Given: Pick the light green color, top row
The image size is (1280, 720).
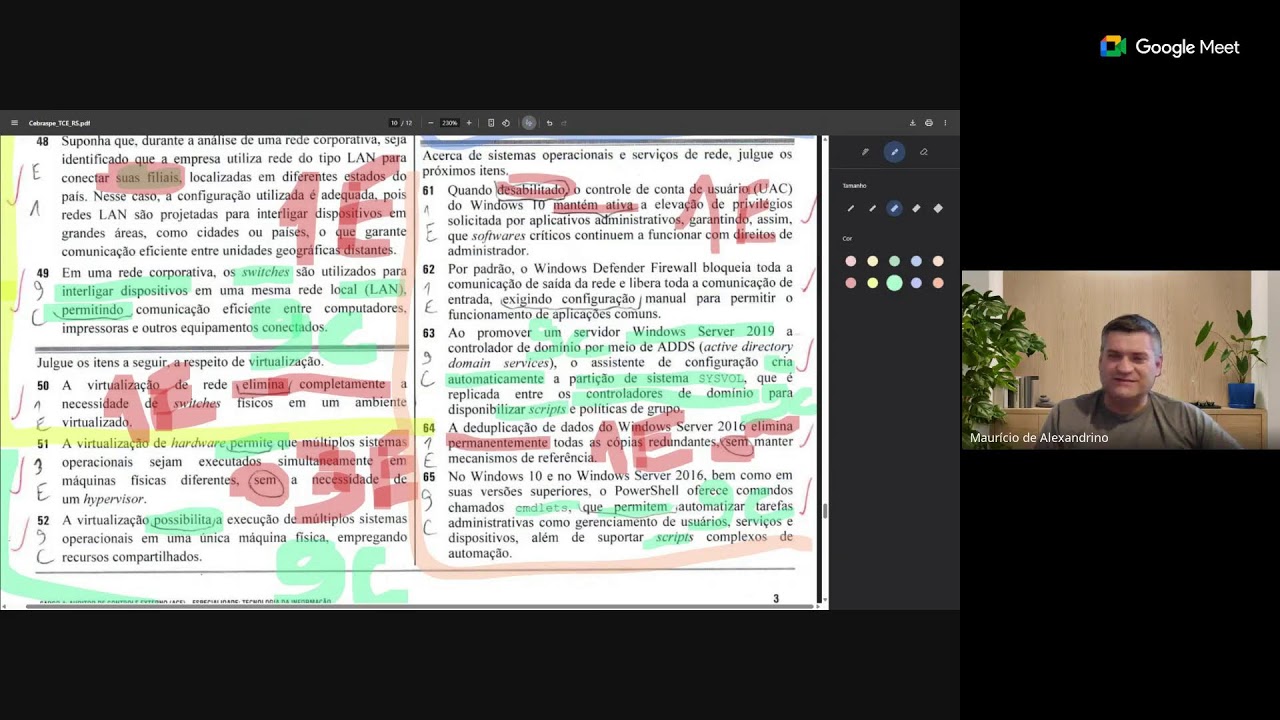Looking at the screenshot, I should pyautogui.click(x=894, y=261).
